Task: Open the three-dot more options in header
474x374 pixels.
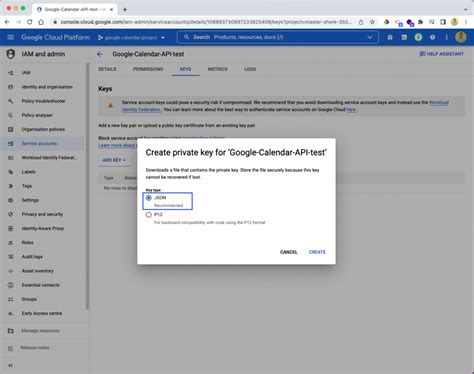Action: tap(446, 37)
